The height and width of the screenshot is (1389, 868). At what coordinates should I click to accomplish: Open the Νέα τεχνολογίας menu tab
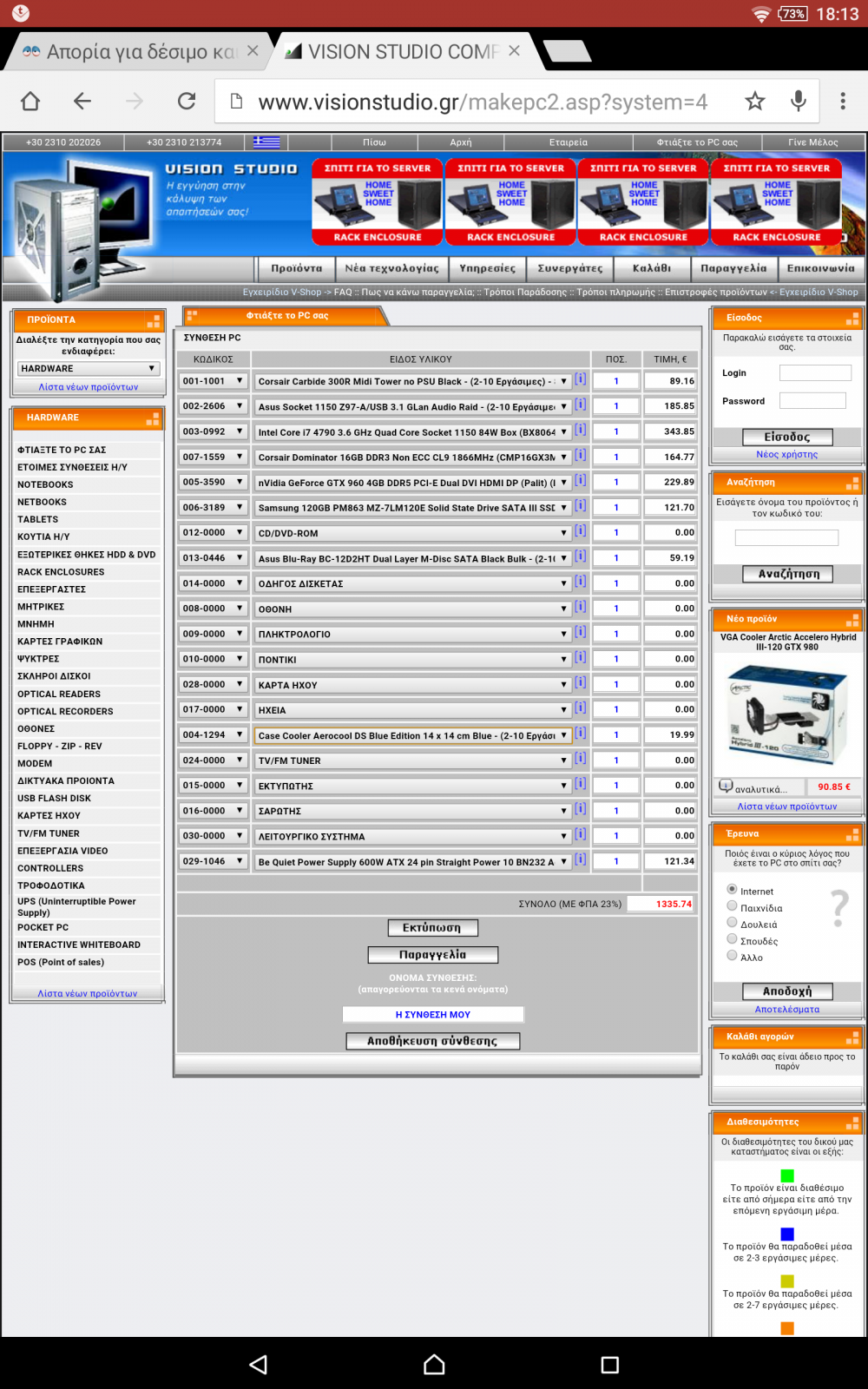[x=391, y=268]
